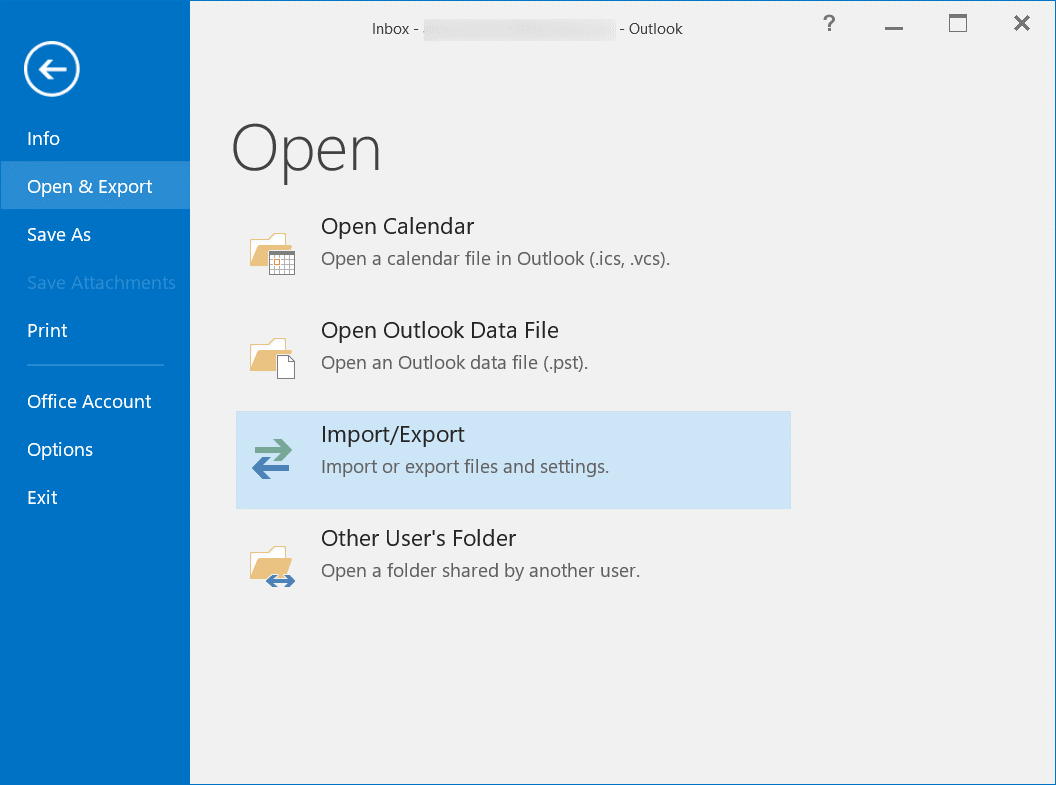The width and height of the screenshot is (1056, 785).
Task: Click the back arrow circle icon
Action: pos(52,69)
